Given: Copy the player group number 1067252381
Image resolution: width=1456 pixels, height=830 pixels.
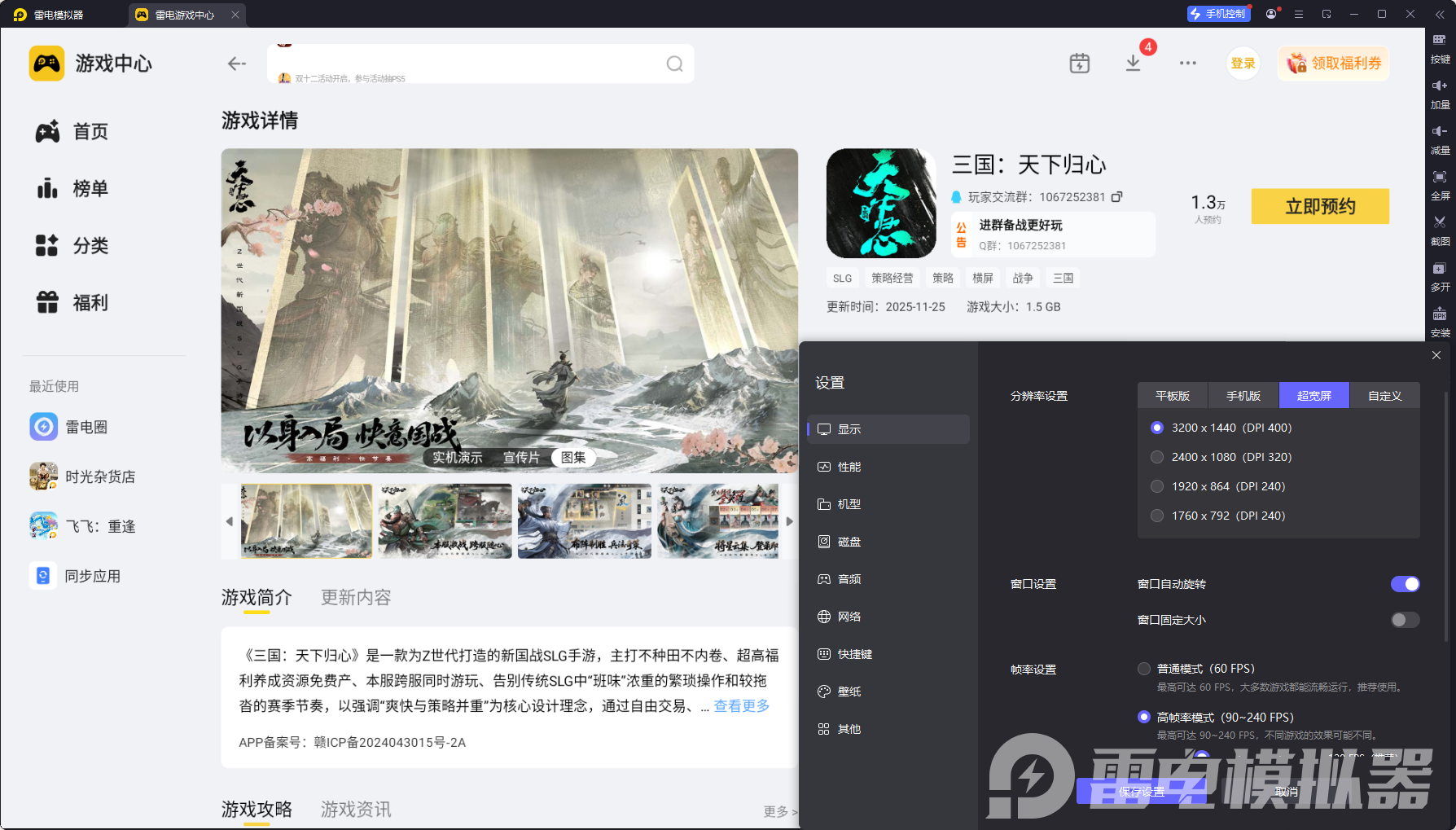Looking at the screenshot, I should [x=1117, y=196].
